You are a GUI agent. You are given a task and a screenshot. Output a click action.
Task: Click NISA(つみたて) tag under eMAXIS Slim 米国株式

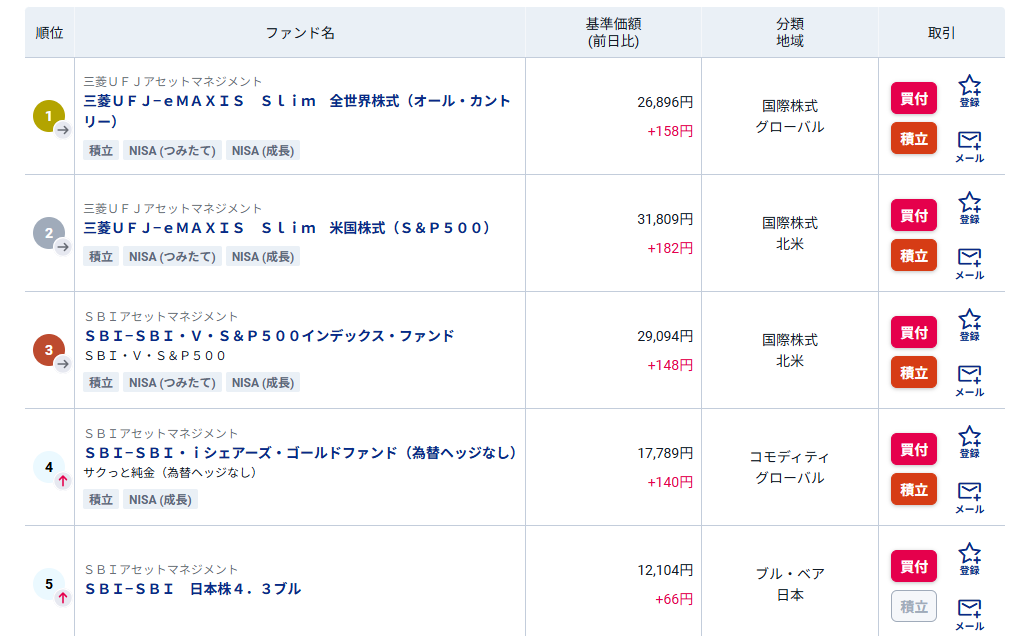[172, 257]
